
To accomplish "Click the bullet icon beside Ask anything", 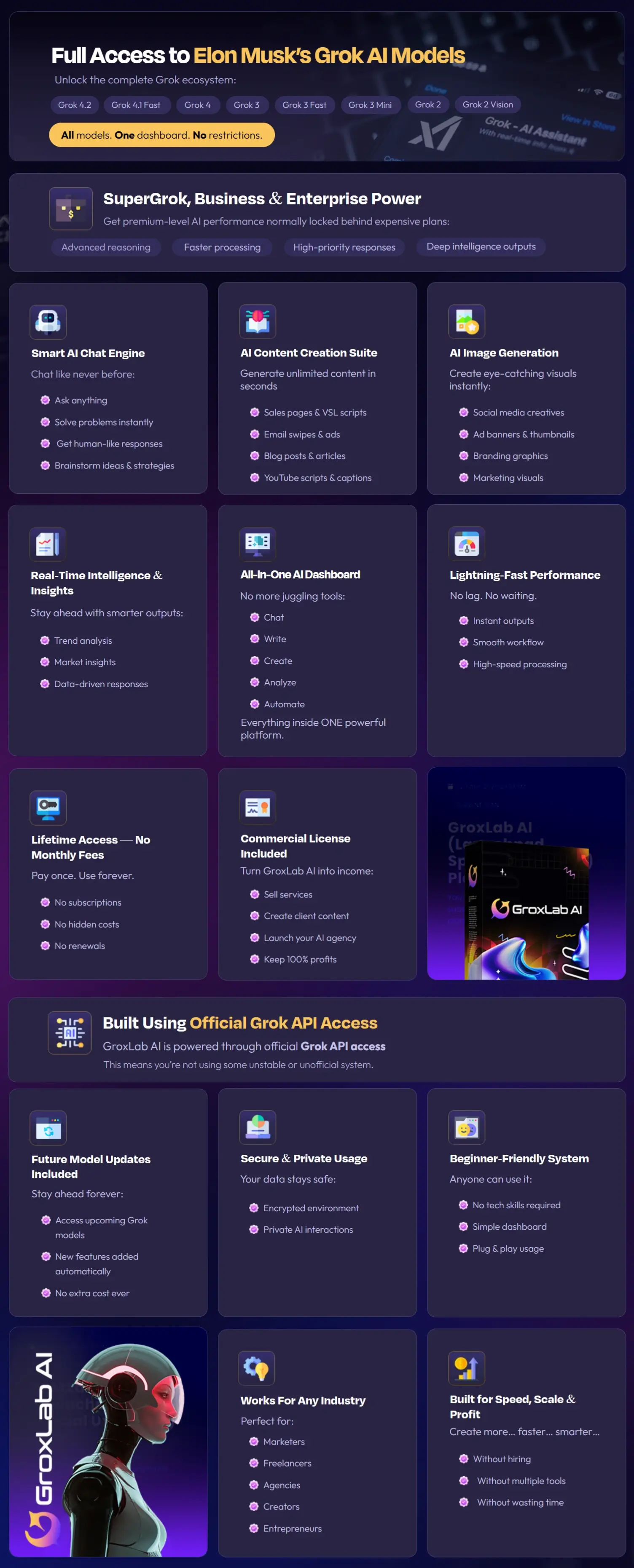I will [45, 400].
